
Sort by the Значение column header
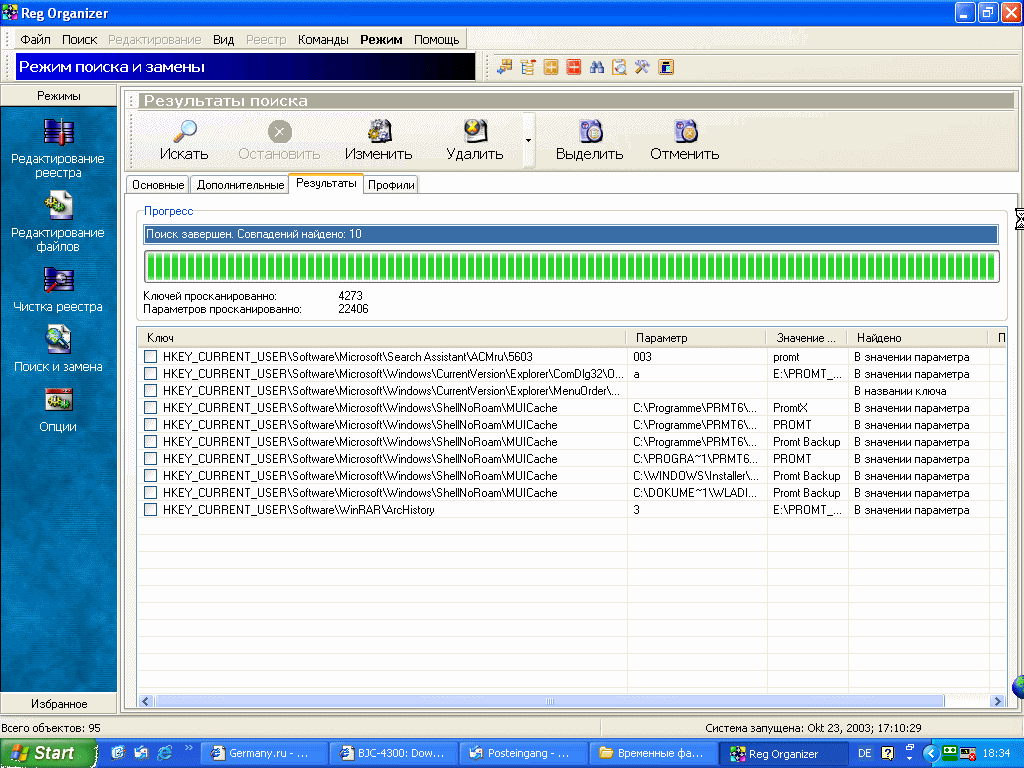tap(807, 338)
